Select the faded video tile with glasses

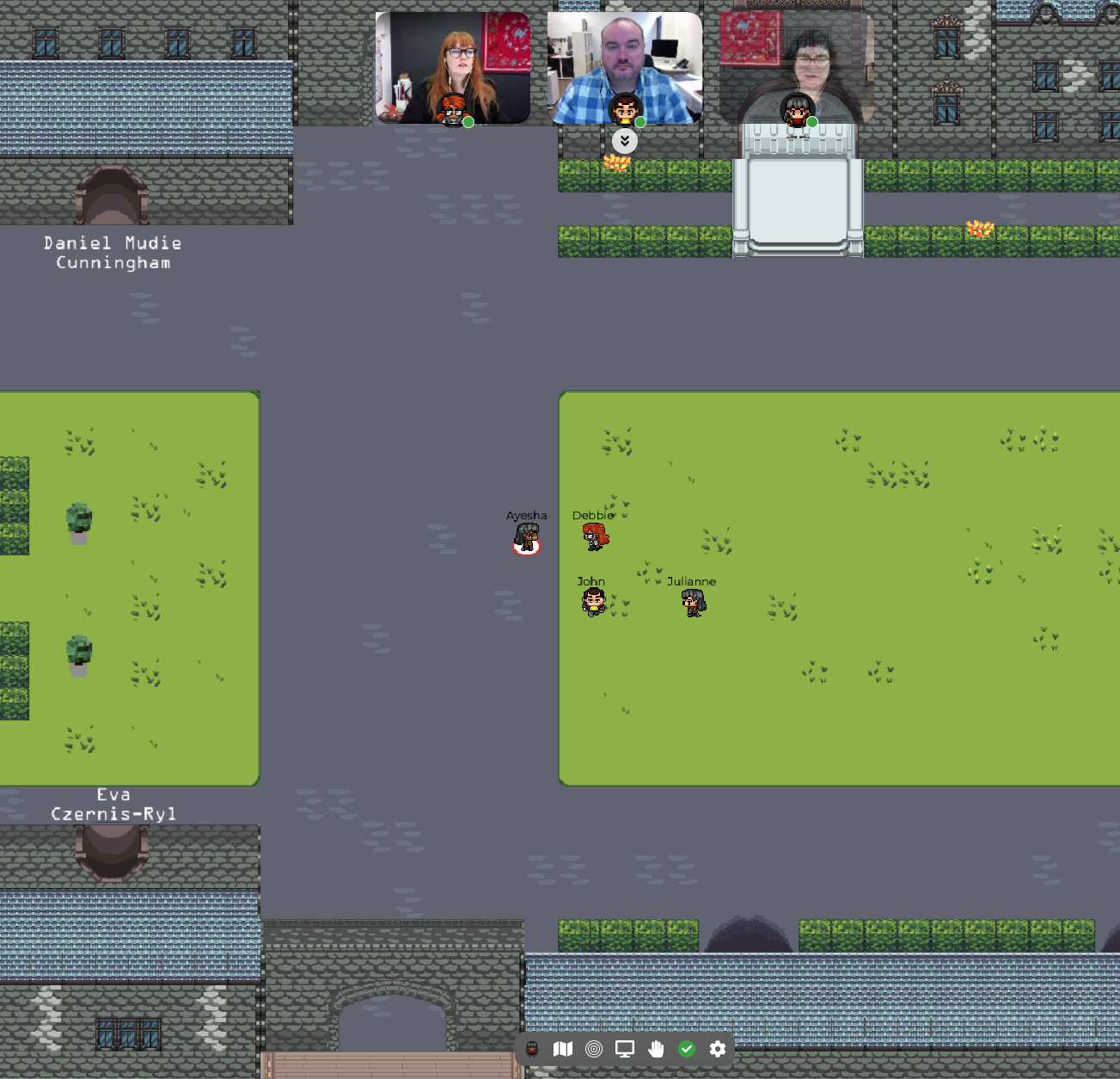[x=797, y=68]
